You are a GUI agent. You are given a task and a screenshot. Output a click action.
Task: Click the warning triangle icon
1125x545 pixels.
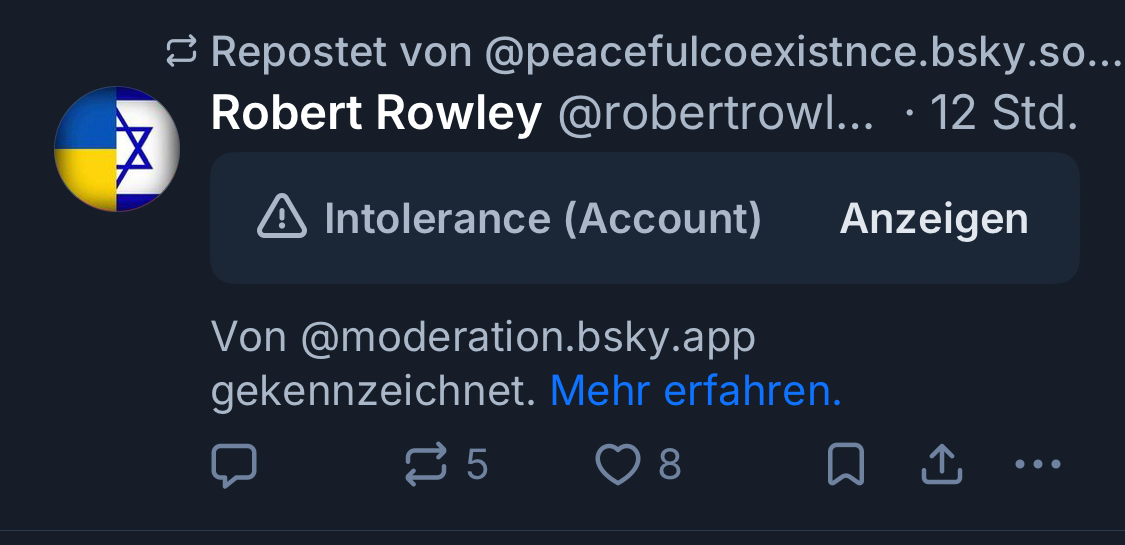(282, 218)
